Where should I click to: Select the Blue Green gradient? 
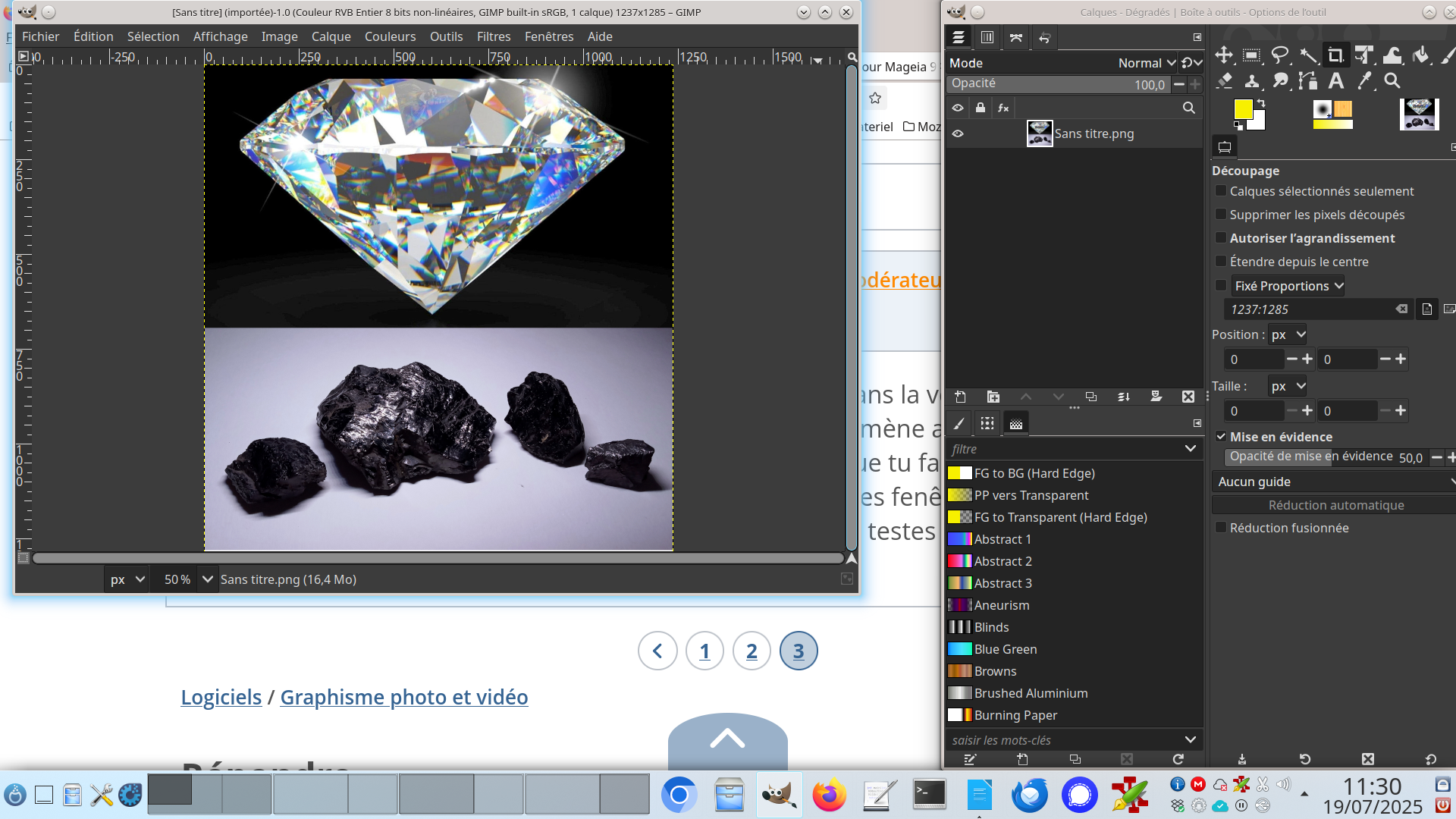coord(1073,649)
